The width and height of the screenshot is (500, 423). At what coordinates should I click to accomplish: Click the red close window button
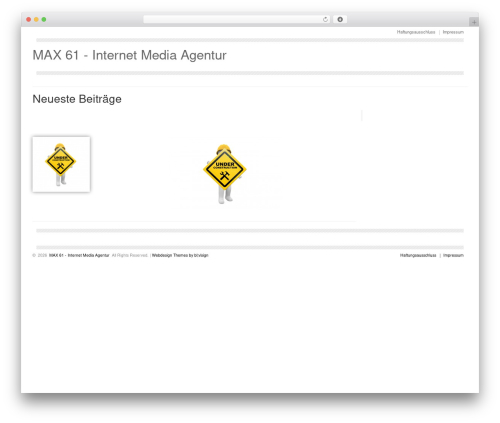coord(29,20)
